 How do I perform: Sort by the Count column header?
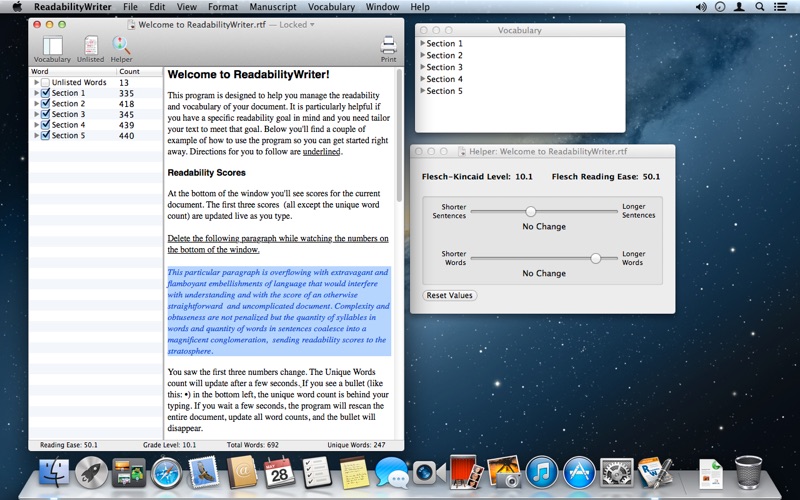click(x=139, y=71)
